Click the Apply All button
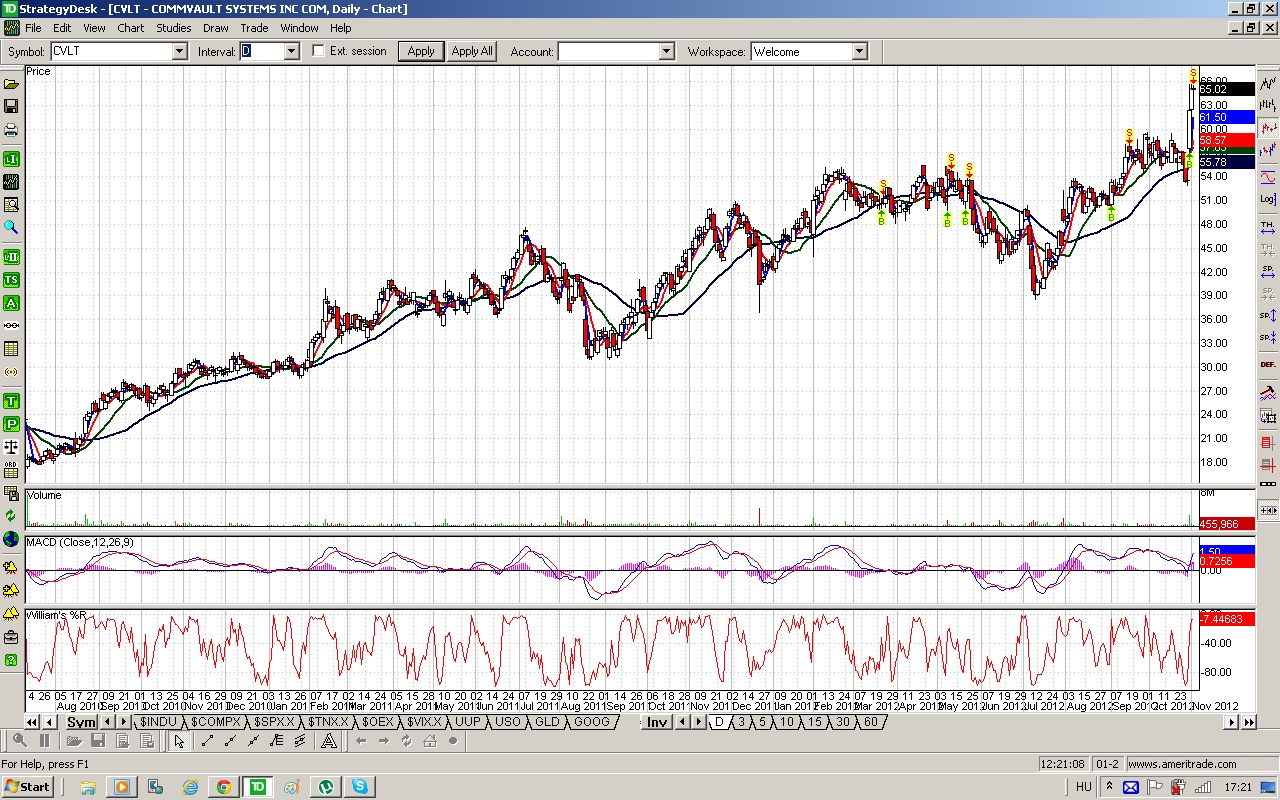This screenshot has height=800, width=1280. tap(472, 51)
